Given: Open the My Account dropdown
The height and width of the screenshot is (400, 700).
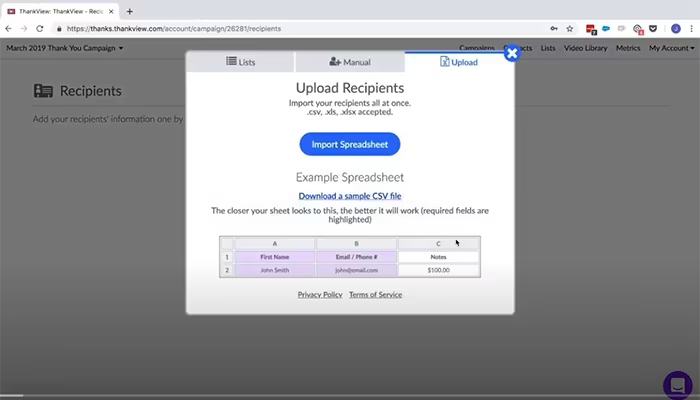Looking at the screenshot, I should 671,48.
